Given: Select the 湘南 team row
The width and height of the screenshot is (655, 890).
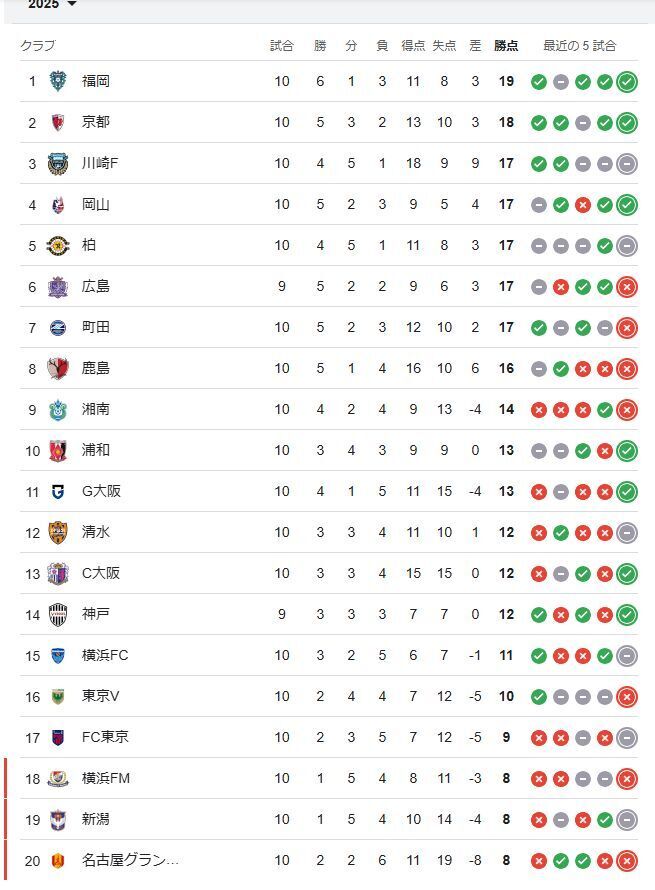Looking at the screenshot, I should coord(329,409).
